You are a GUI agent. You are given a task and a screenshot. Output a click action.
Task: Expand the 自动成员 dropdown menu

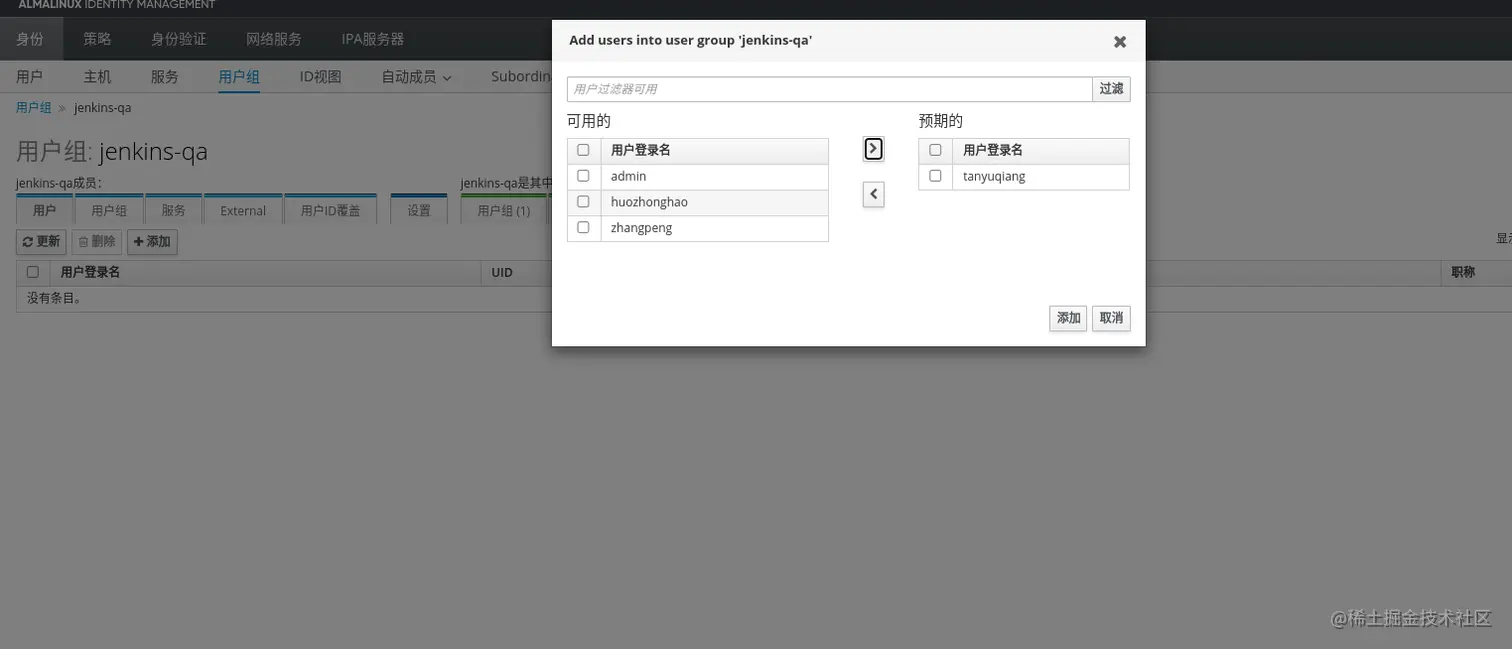pos(416,77)
